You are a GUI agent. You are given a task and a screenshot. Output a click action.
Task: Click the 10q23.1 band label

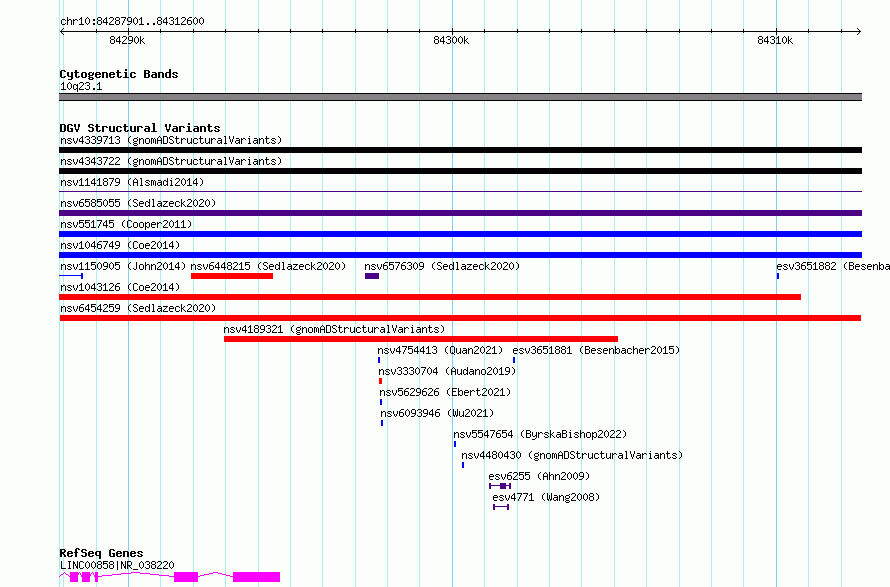81,86
